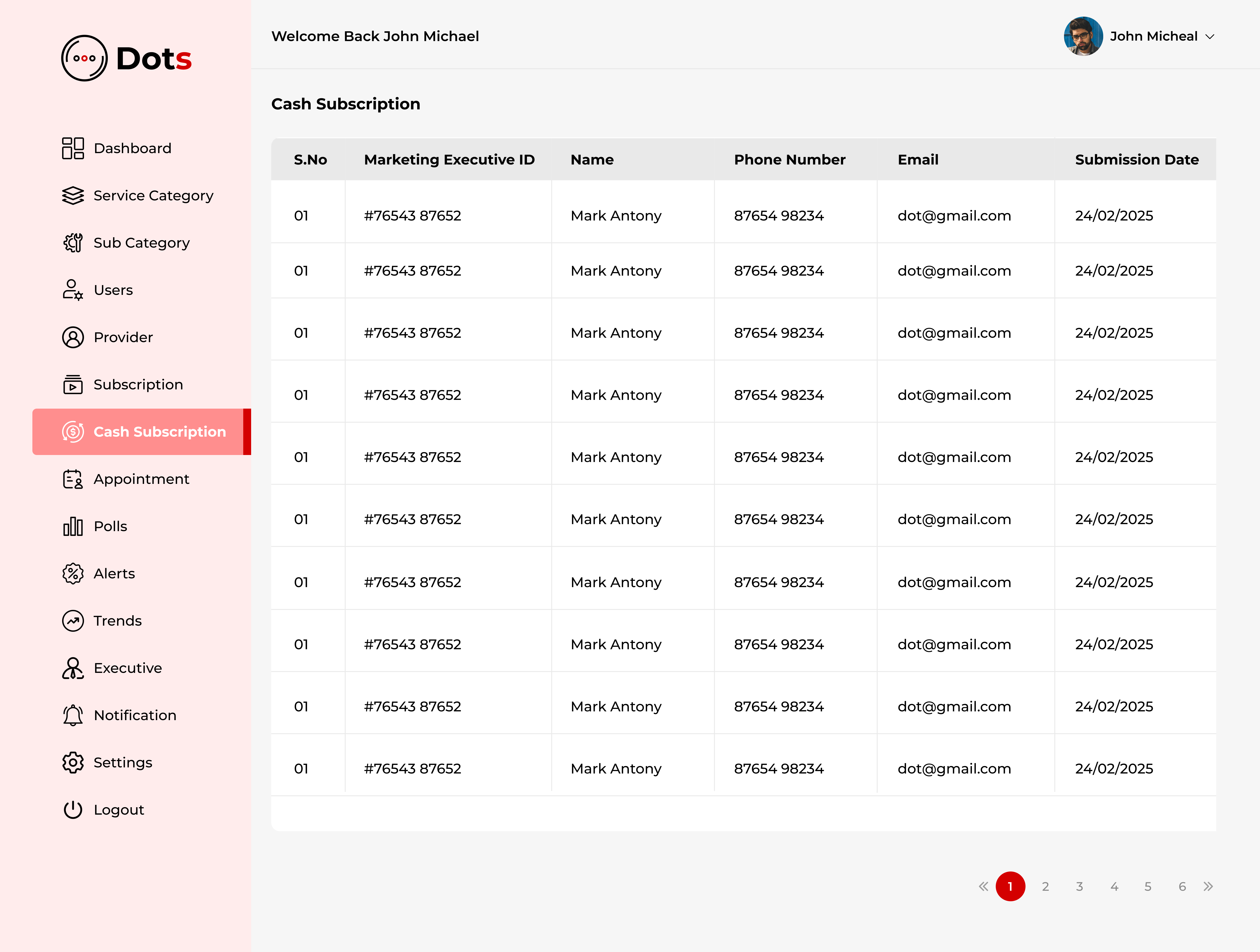Click the Appointment calendar icon

tap(73, 479)
